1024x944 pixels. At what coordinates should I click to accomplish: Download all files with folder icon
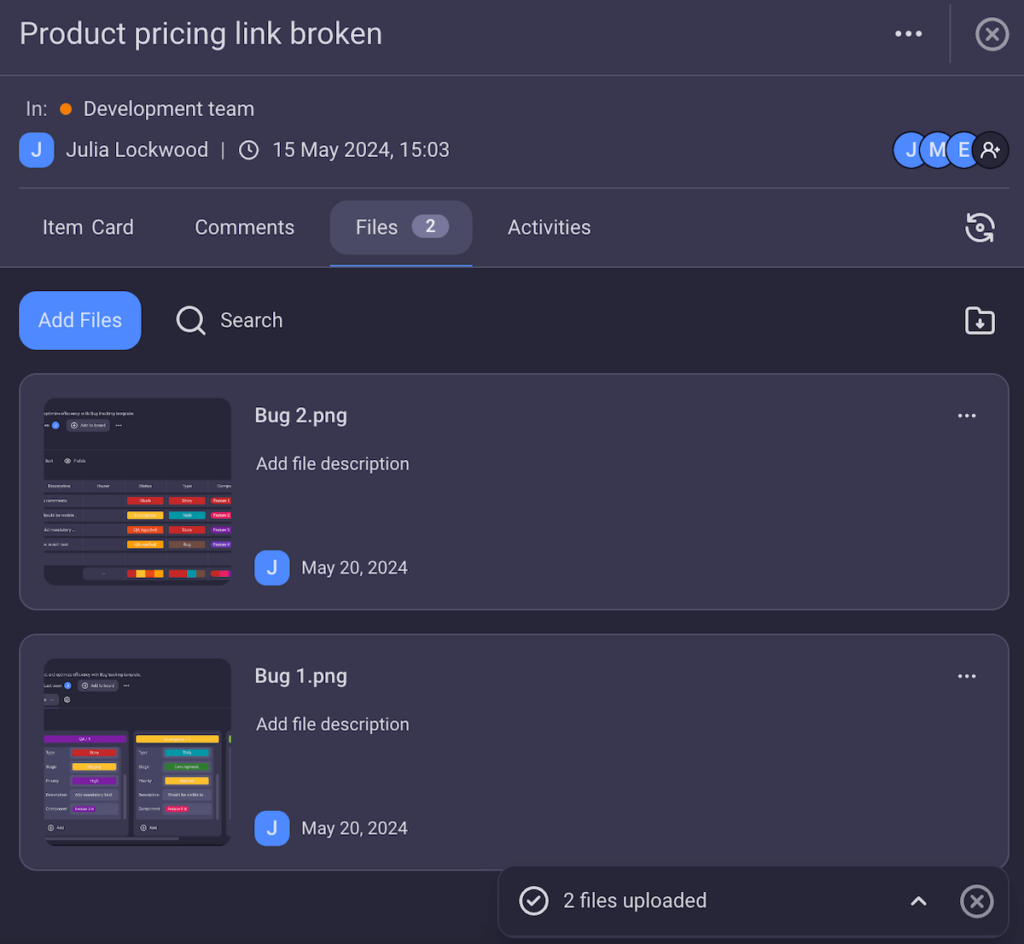[979, 320]
